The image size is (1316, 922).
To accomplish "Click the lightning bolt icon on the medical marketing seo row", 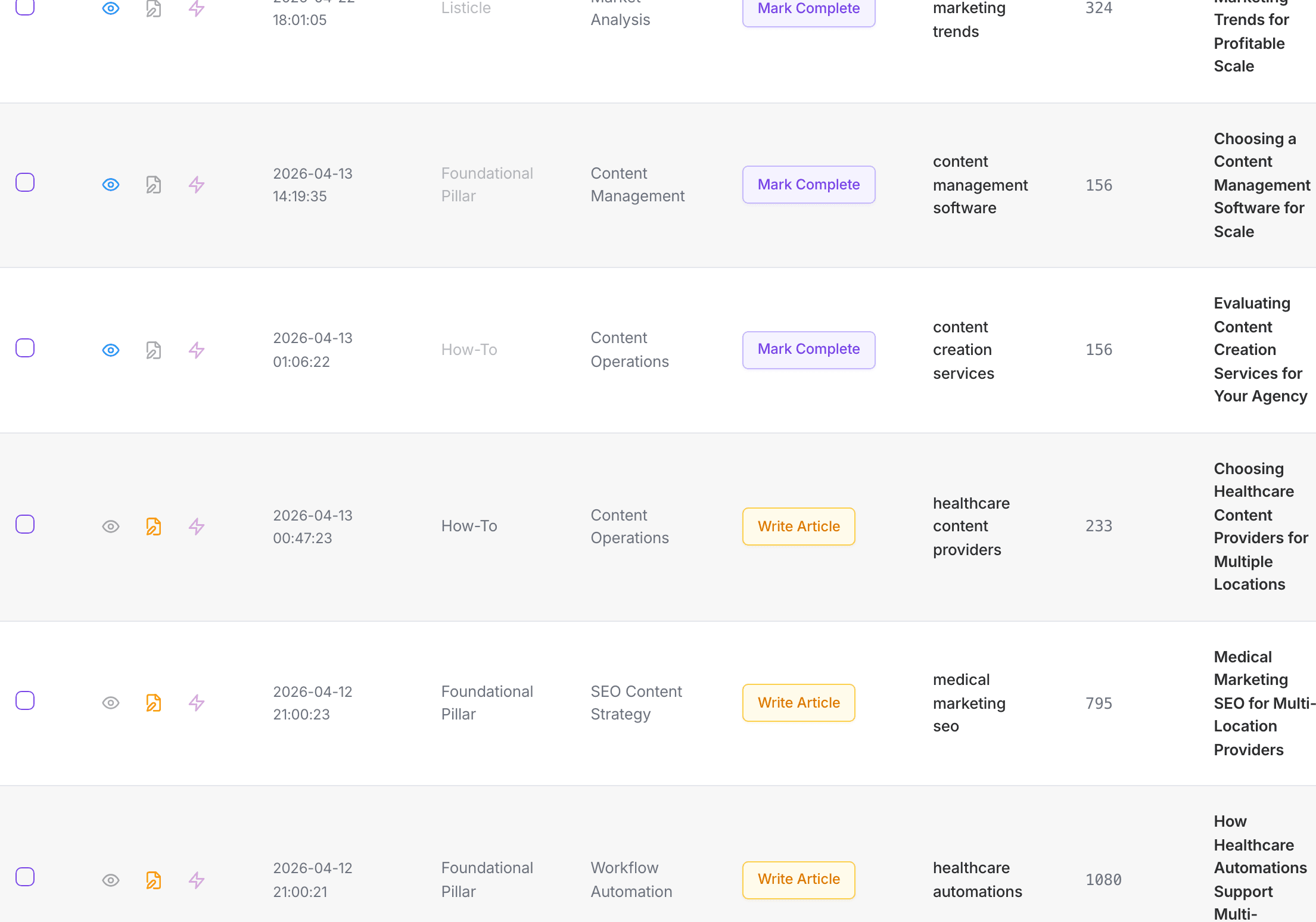I will [x=197, y=703].
